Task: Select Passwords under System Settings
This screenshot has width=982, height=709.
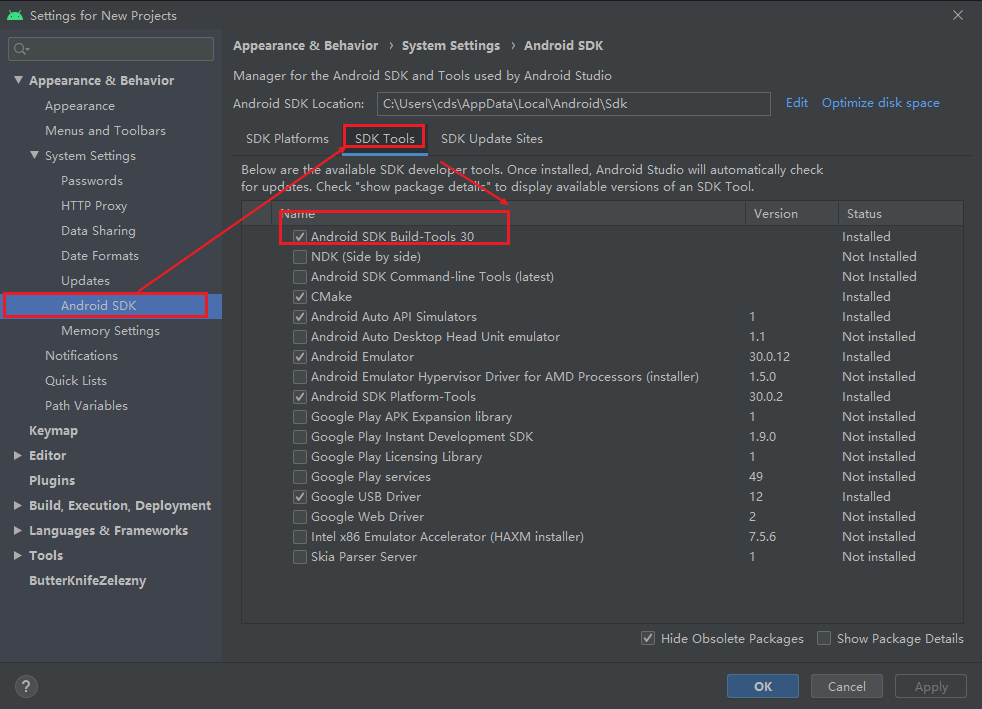Action: tap(91, 181)
